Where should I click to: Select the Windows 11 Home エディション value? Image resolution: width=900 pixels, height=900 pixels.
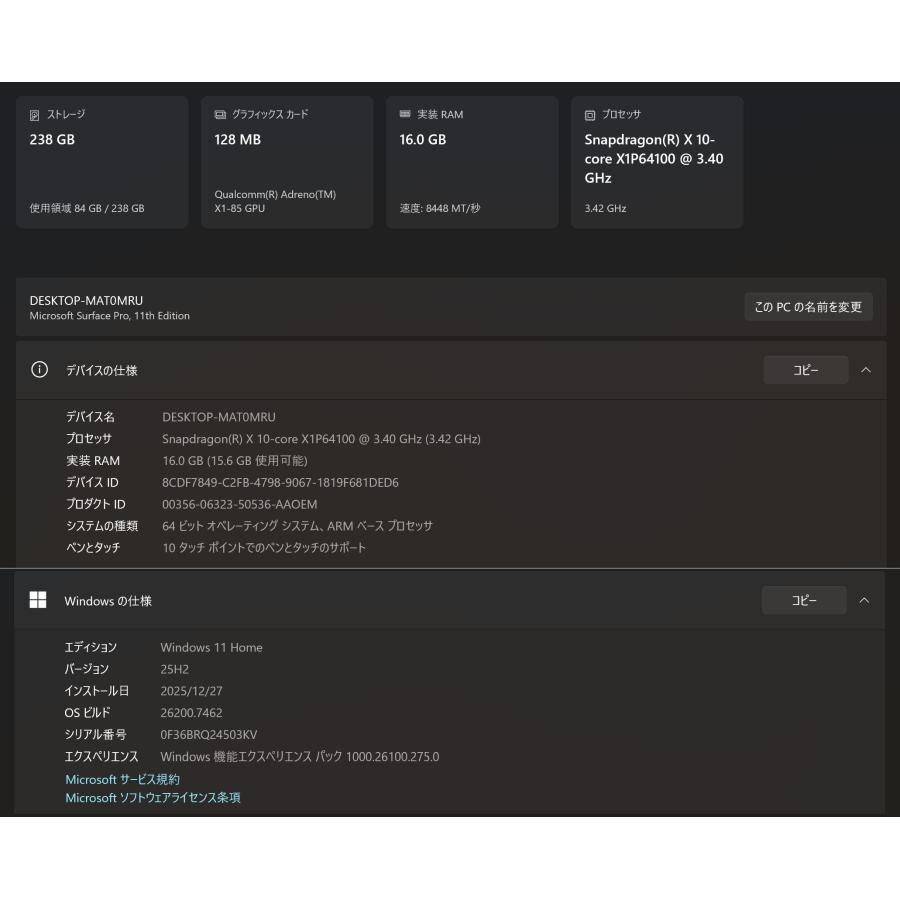tap(211, 647)
